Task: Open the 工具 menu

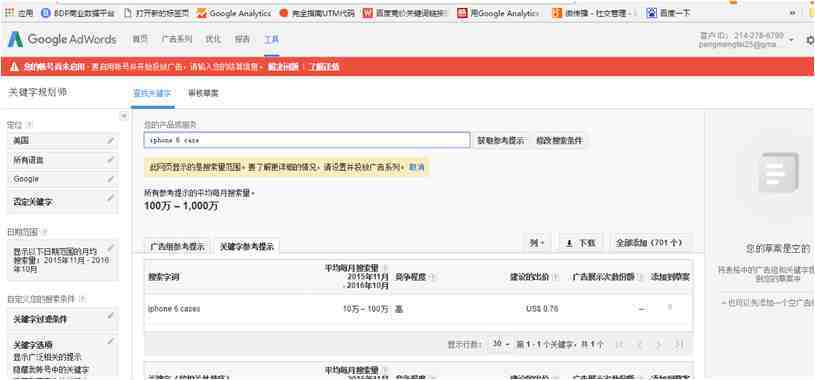Action: [x=271, y=40]
